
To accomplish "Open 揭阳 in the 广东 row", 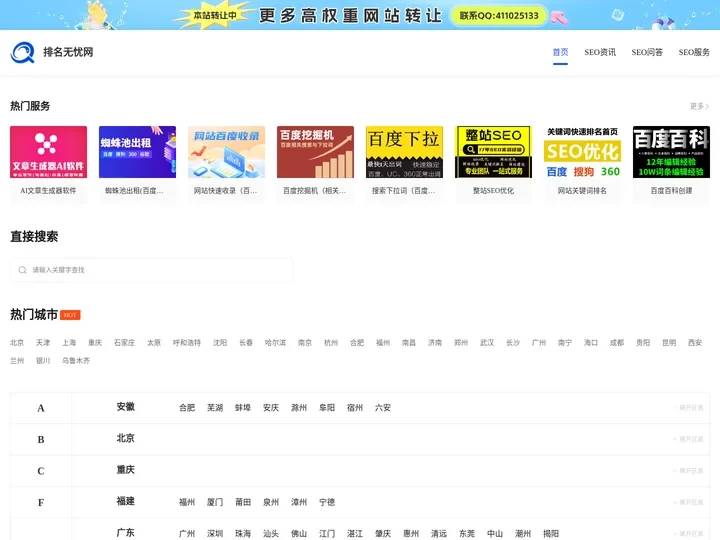I will (551, 534).
